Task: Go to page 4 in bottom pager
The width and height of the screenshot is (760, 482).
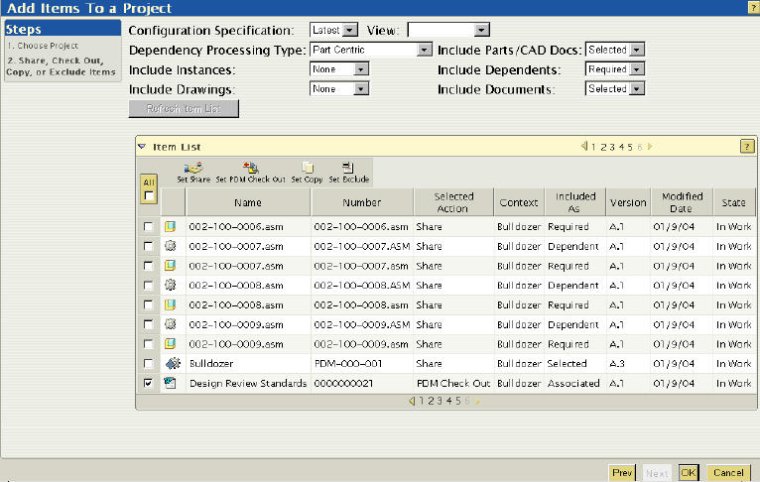Action: [x=449, y=401]
